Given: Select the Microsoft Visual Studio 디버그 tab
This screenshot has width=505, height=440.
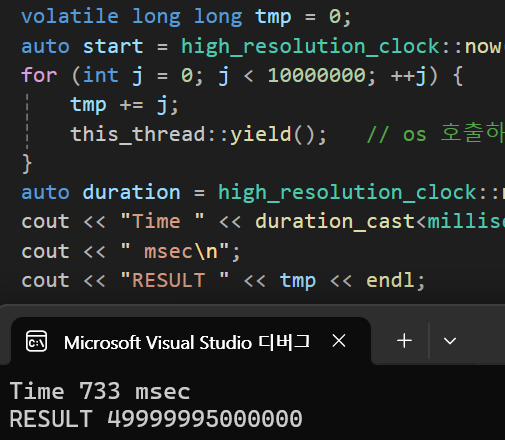Looking at the screenshot, I should coord(191,341).
